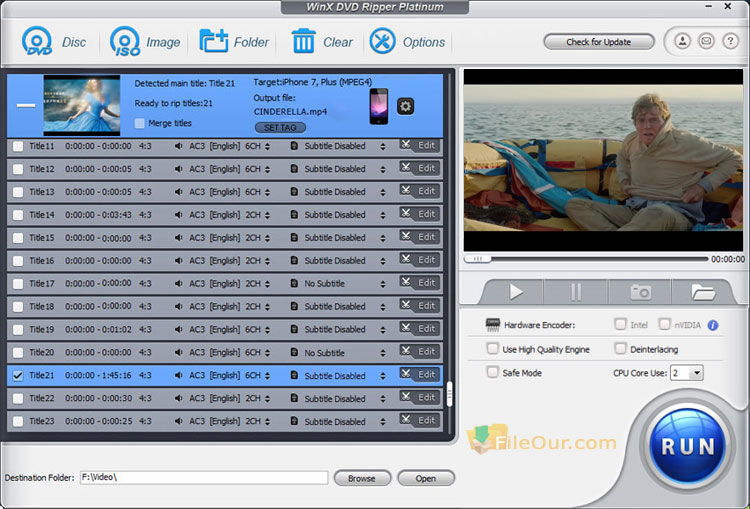Screen dimensions: 750x509
Task: Open the DVD Folder source
Action: [213, 42]
